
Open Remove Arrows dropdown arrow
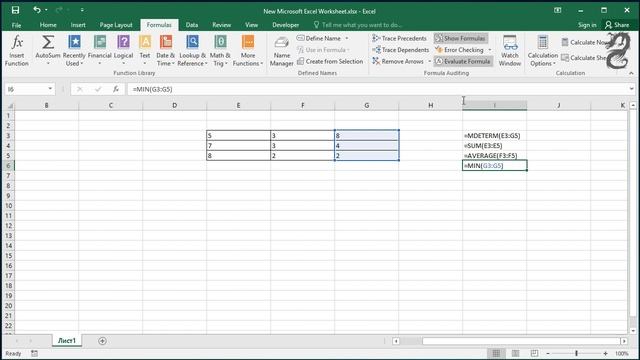[x=429, y=61]
